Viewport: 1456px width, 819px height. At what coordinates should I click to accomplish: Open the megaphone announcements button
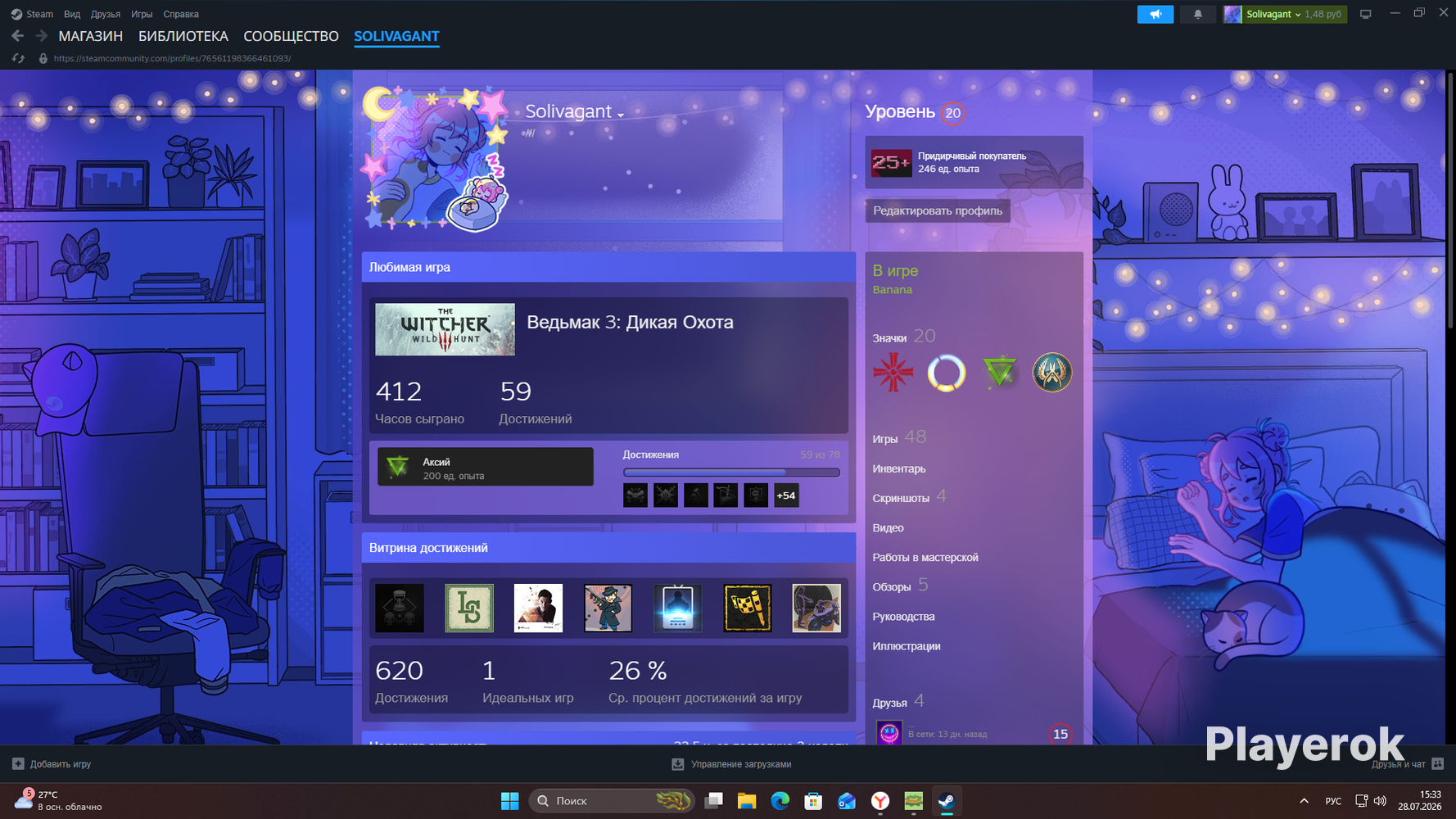[1155, 14]
